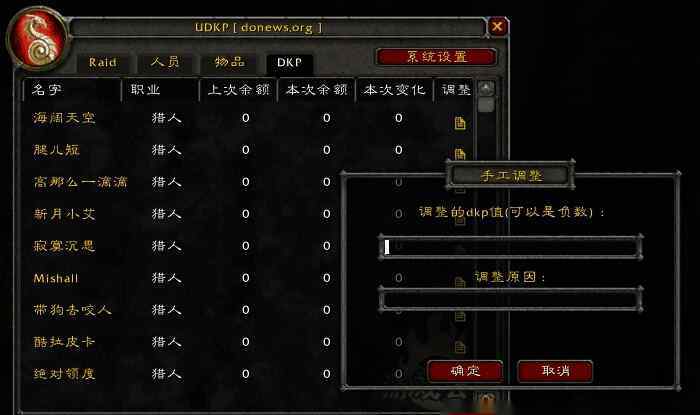Image resolution: width=700 pixels, height=415 pixels.
Task: Sort by the 职业 column header
Action: coord(161,90)
